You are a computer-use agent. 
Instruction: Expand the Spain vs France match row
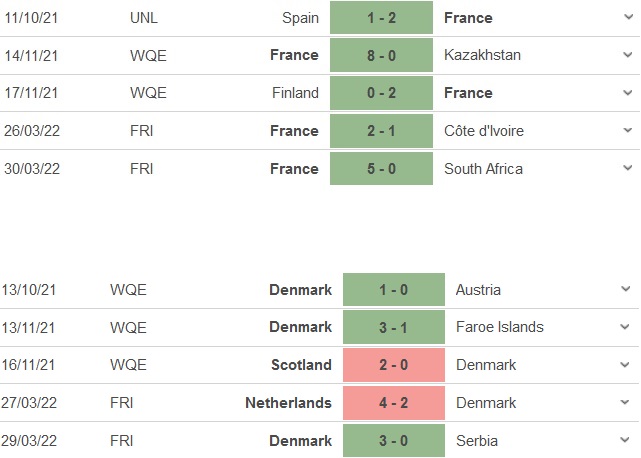[x=627, y=18]
